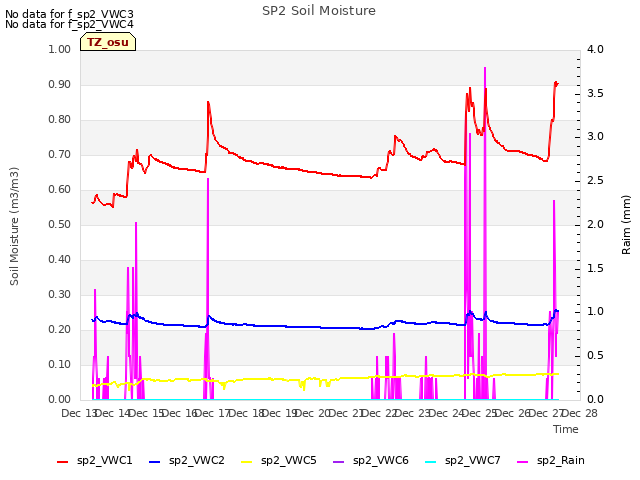640x480 pixels.
Task: Select the sp2_VWC6 legend label
Action: click(x=381, y=461)
